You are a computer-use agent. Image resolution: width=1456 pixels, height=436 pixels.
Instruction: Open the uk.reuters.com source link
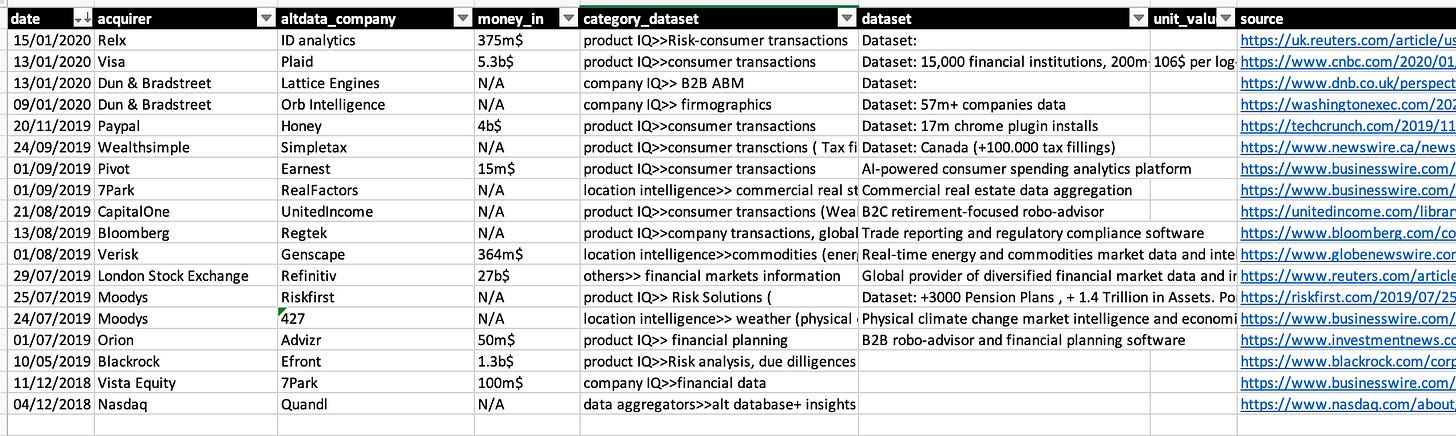click(x=1347, y=41)
